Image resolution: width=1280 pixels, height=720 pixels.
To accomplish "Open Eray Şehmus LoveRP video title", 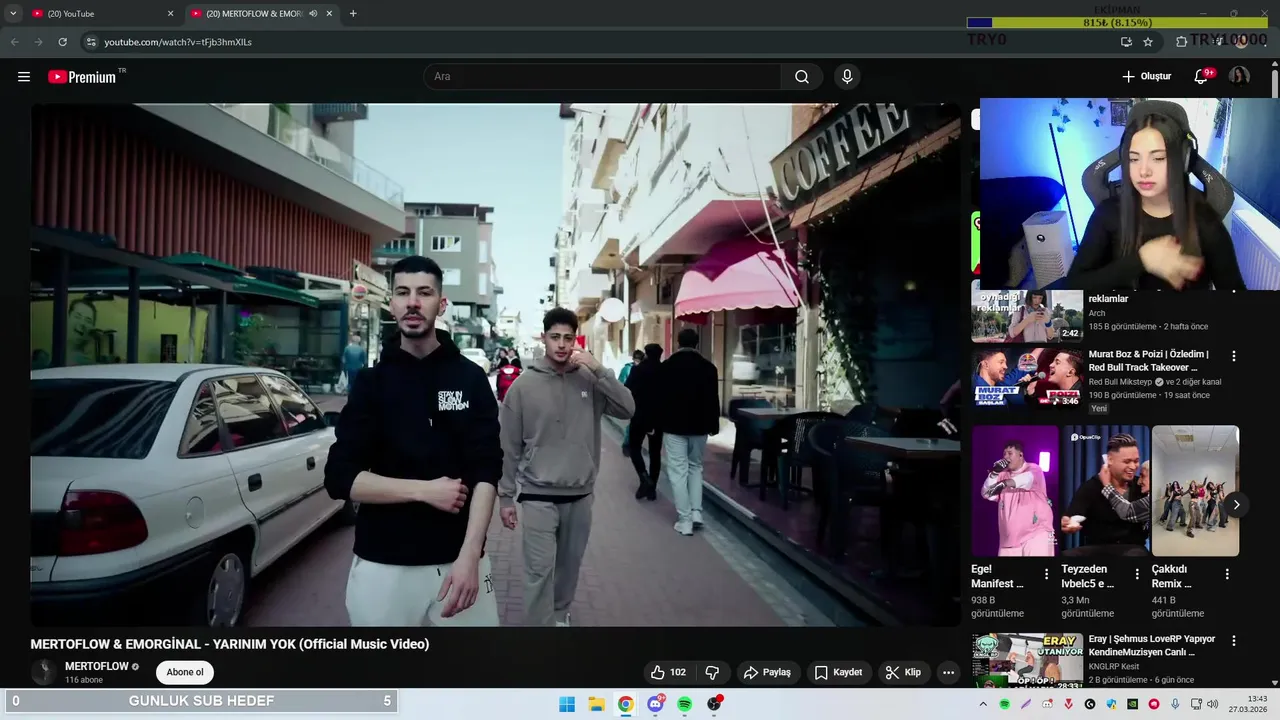I will [x=1152, y=645].
